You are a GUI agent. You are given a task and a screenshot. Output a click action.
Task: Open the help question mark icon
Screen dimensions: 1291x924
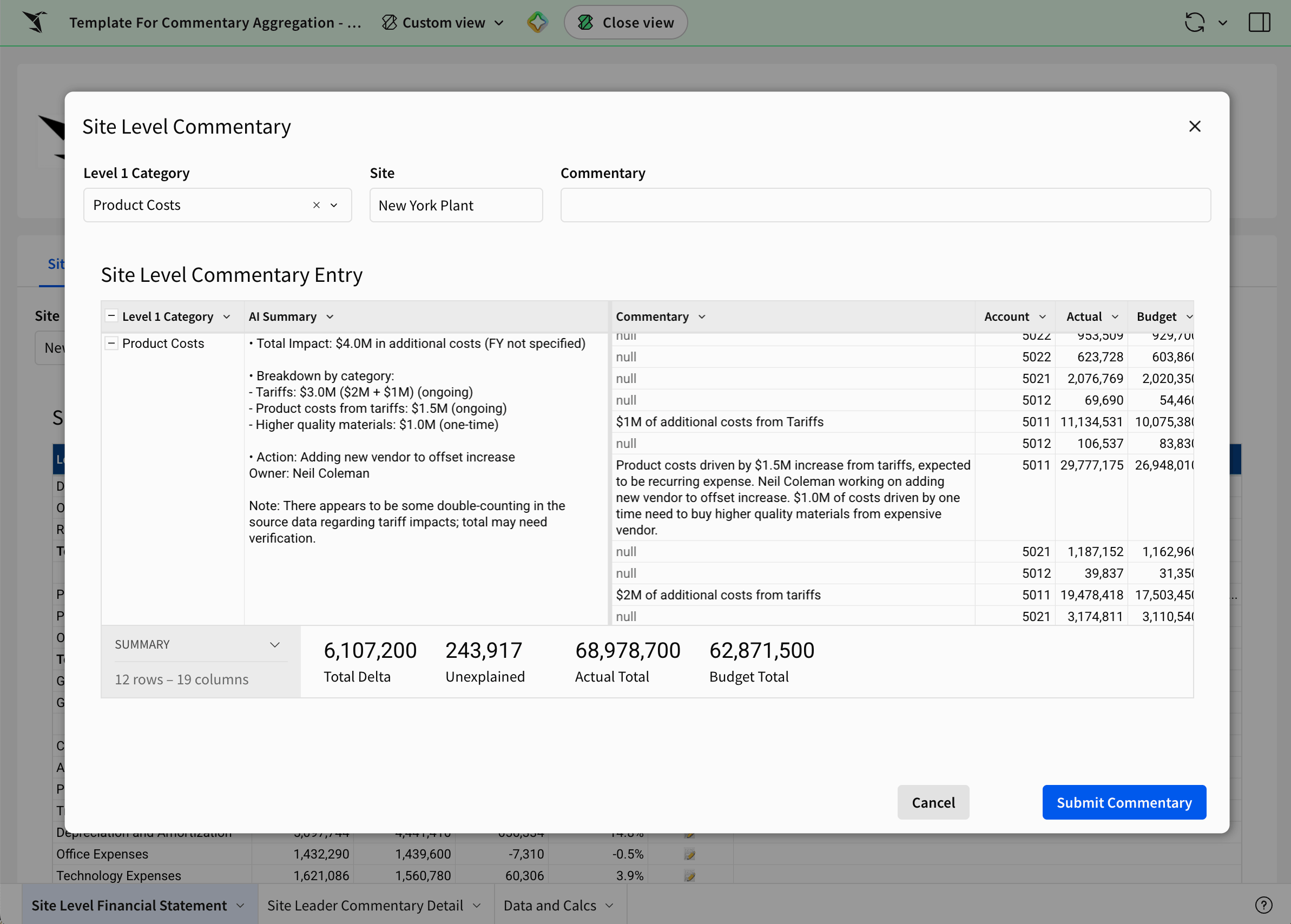(x=1263, y=905)
